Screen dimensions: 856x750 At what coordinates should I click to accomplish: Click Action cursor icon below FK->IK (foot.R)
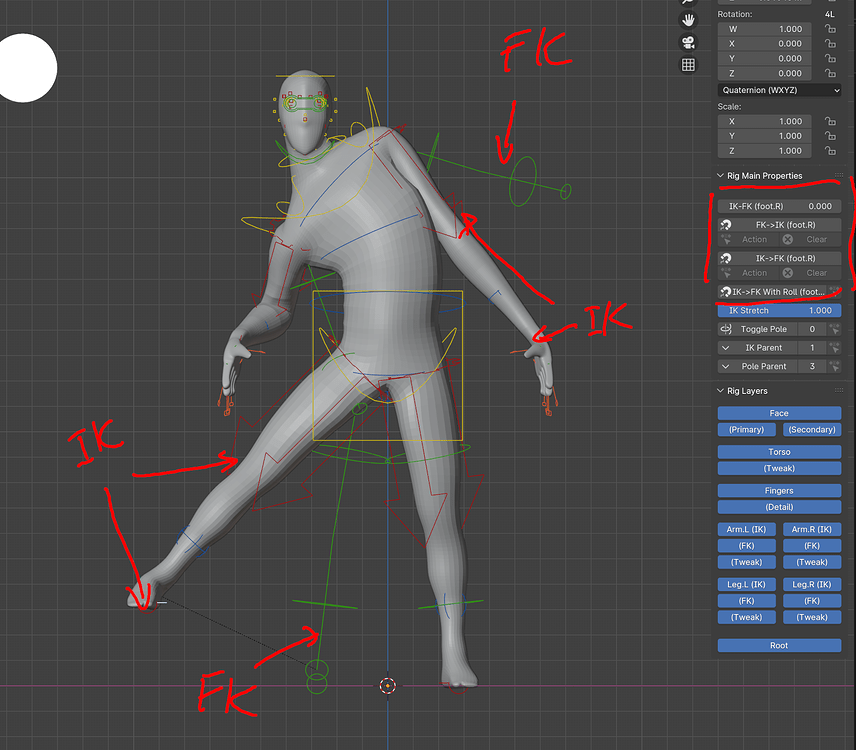pos(726,239)
